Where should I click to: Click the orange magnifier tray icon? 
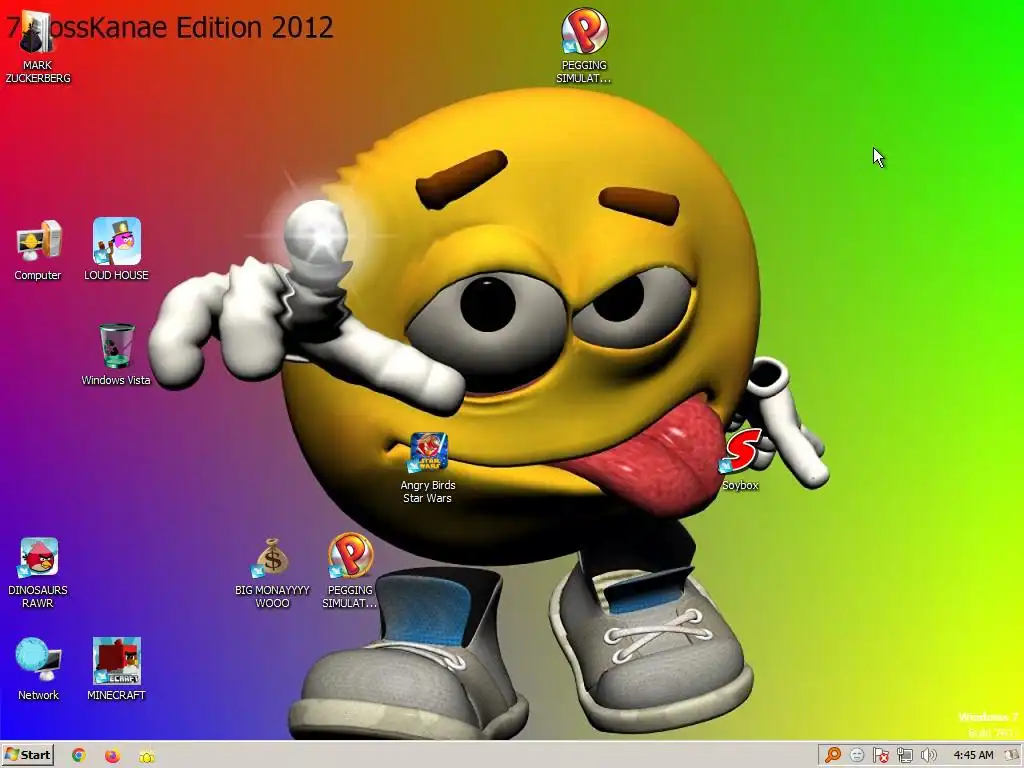pyautogui.click(x=833, y=756)
